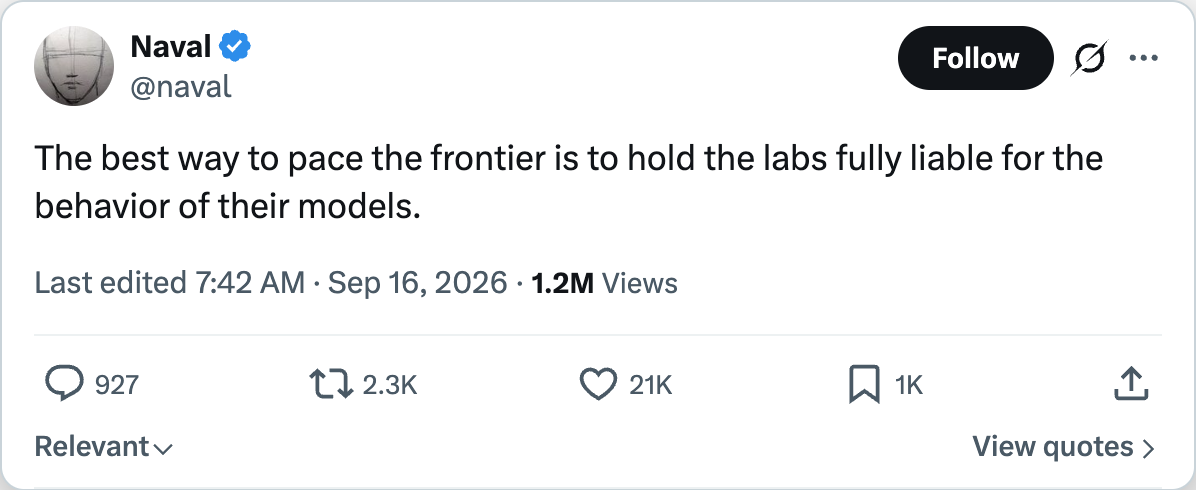Click the 21K likes count
This screenshot has width=1196, height=490.
(x=651, y=385)
